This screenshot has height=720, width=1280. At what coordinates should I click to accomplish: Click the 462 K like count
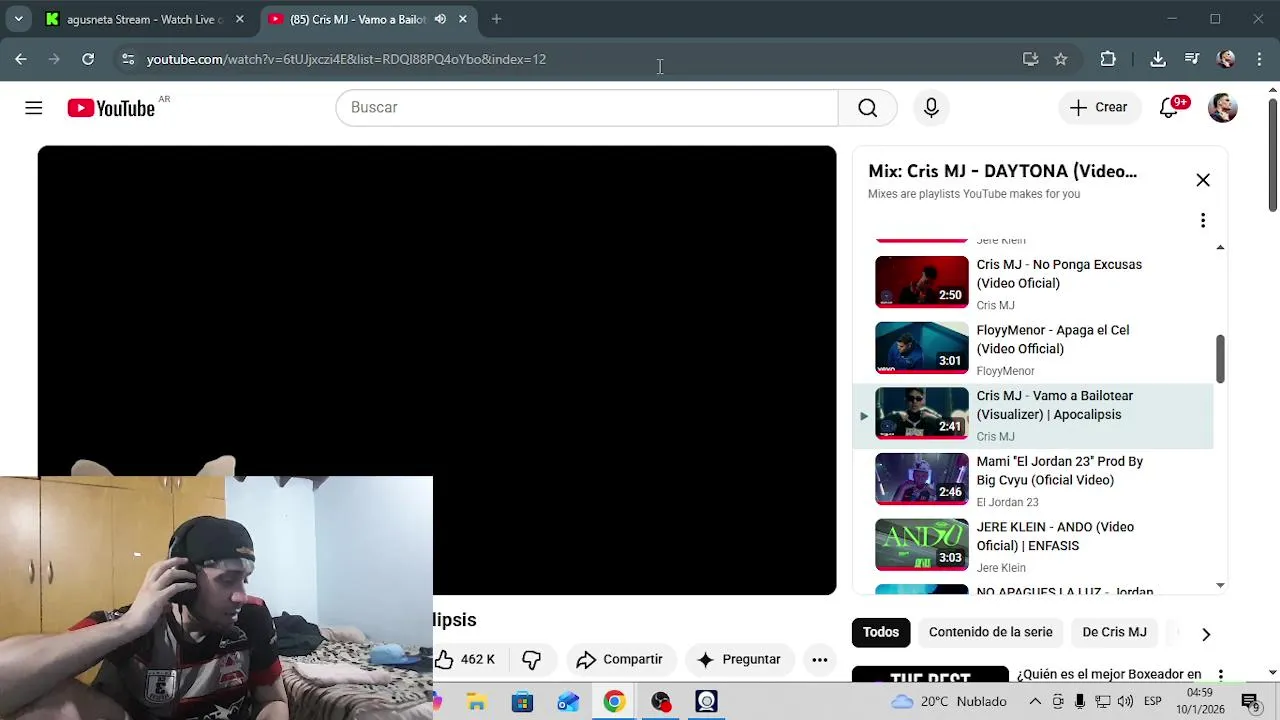click(x=478, y=659)
